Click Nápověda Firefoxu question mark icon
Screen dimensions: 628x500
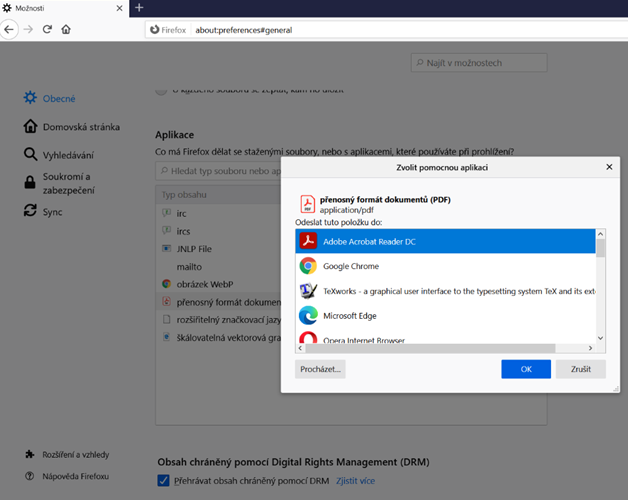pos(30,476)
